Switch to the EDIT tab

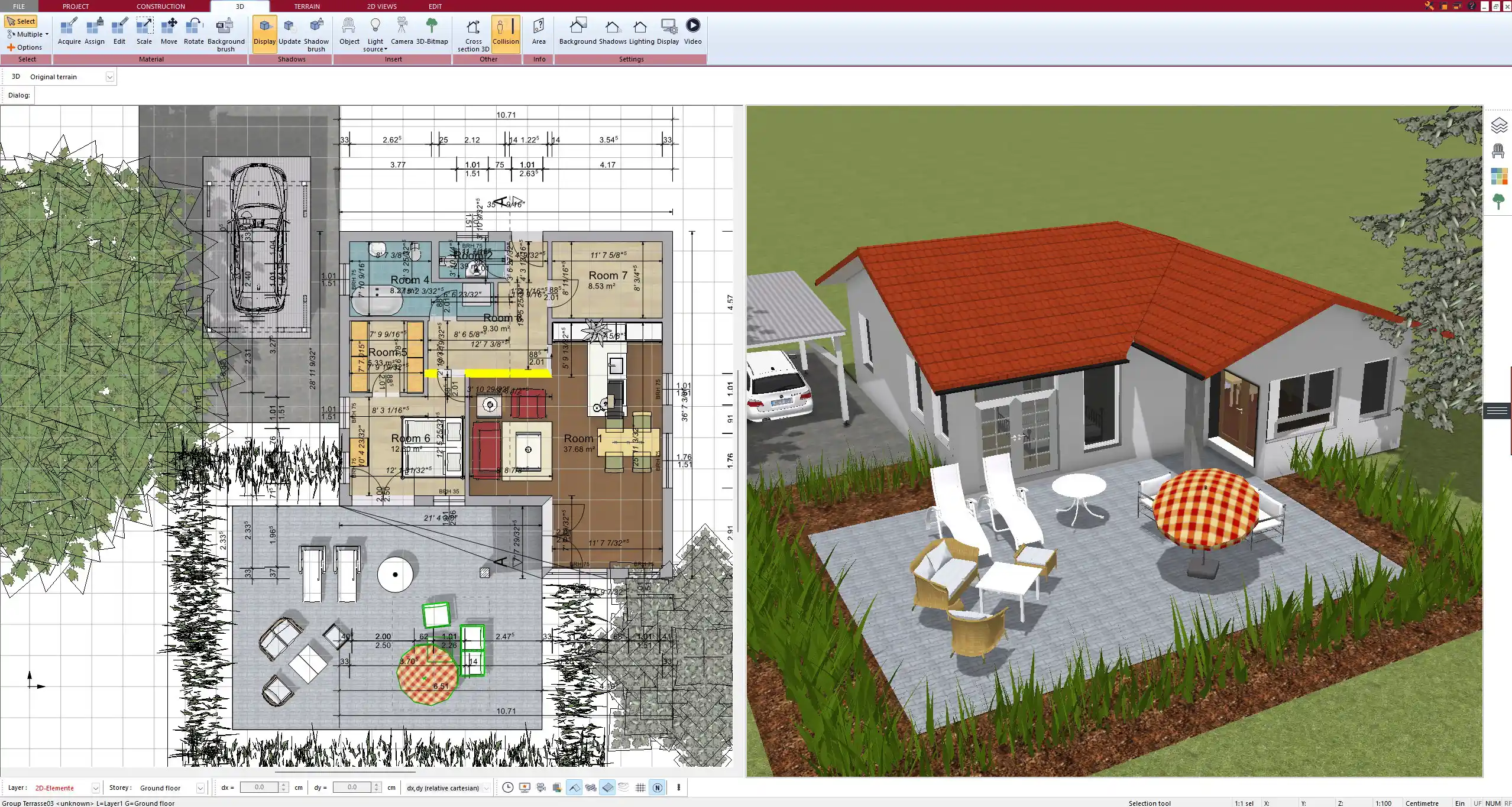(x=435, y=6)
